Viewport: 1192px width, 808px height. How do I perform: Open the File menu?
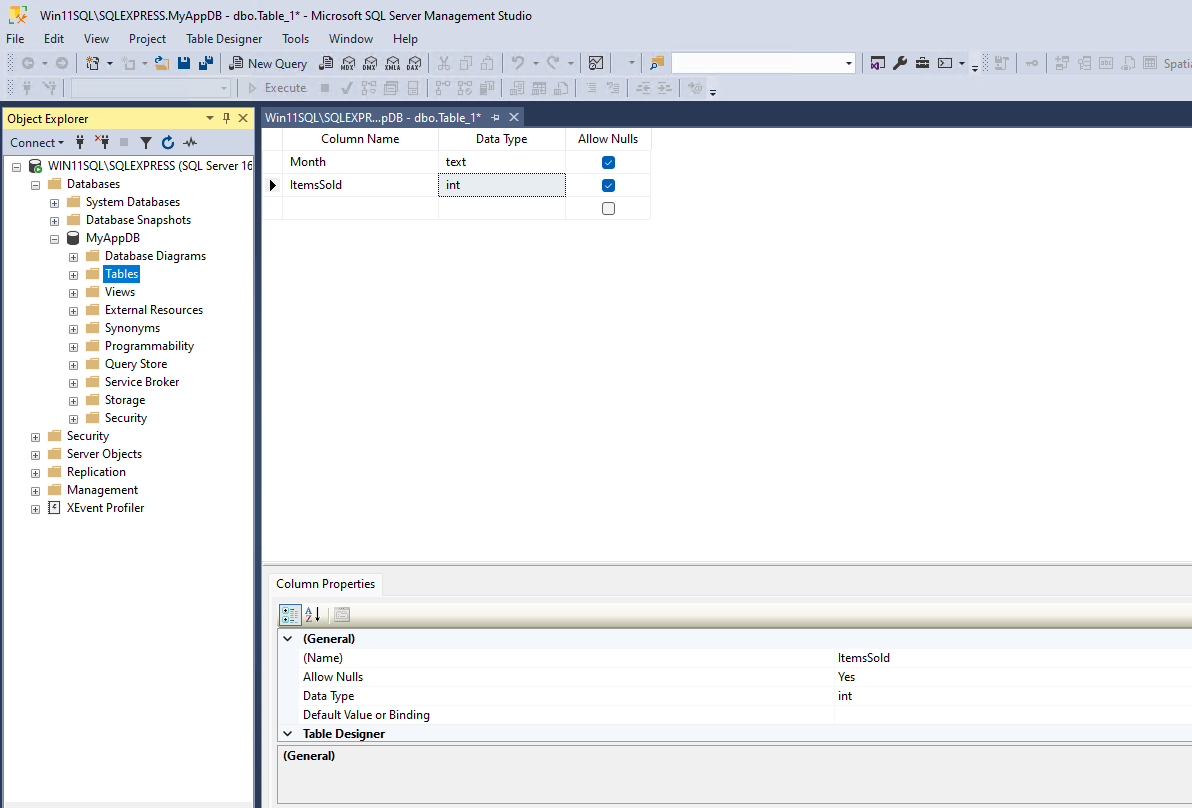coord(15,39)
